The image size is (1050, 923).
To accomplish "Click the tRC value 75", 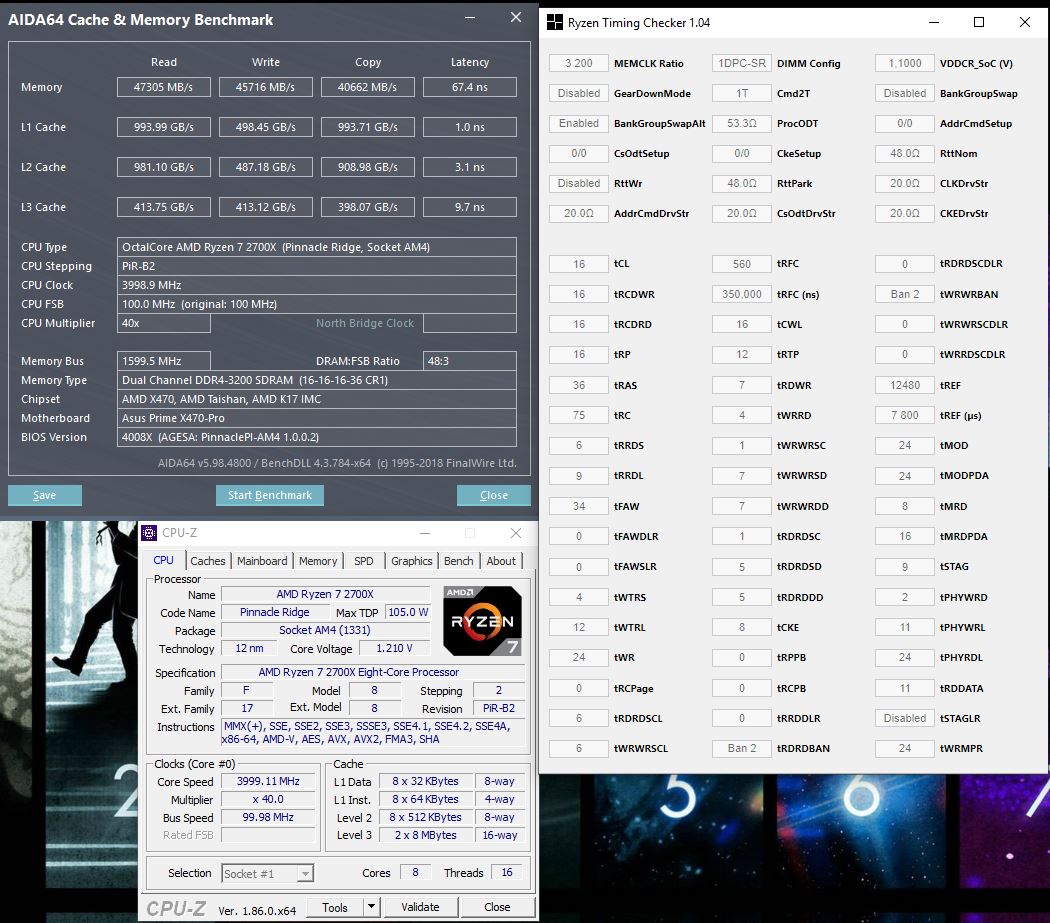I will coord(579,415).
